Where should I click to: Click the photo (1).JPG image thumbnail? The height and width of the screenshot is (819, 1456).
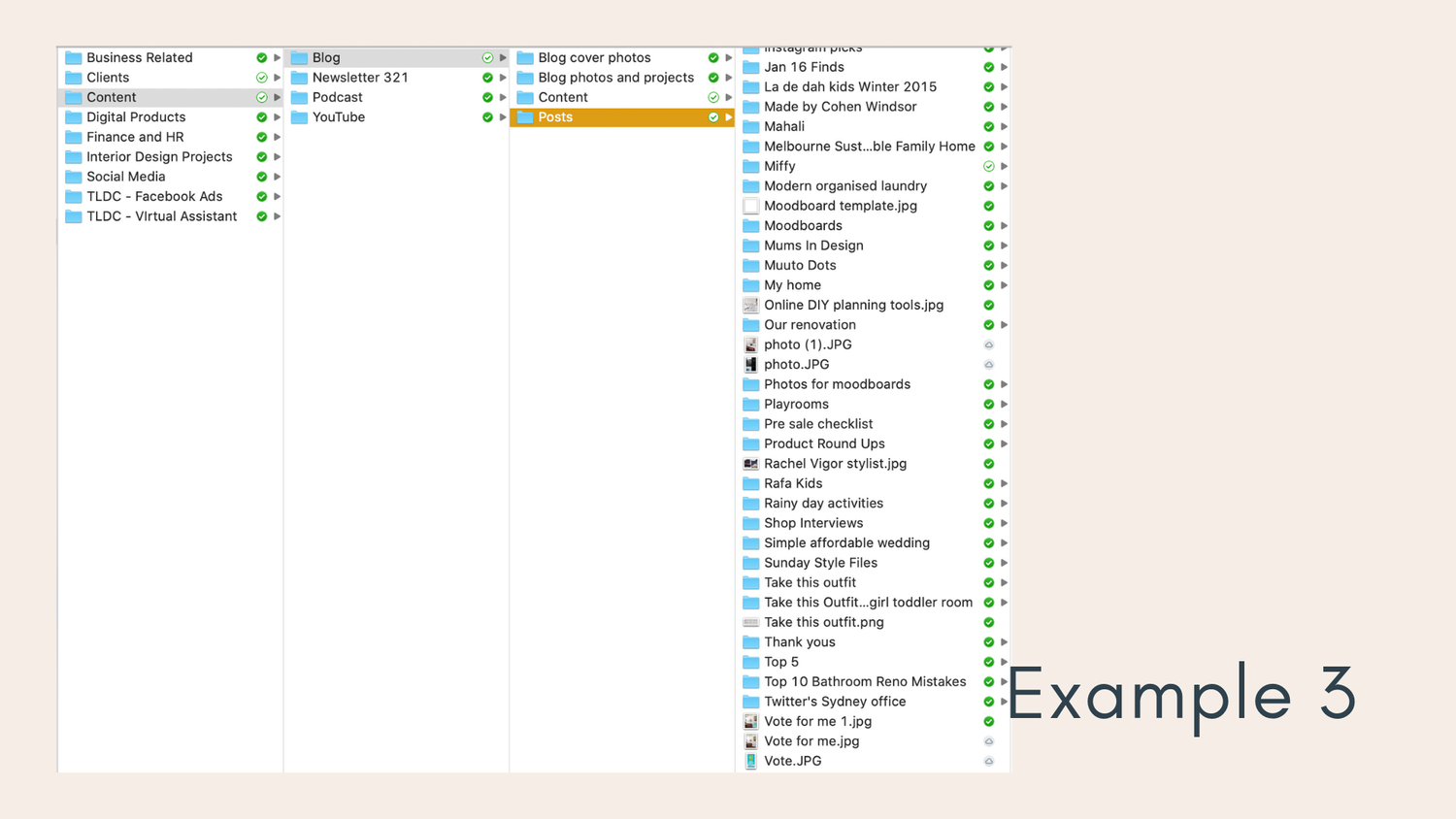[750, 344]
